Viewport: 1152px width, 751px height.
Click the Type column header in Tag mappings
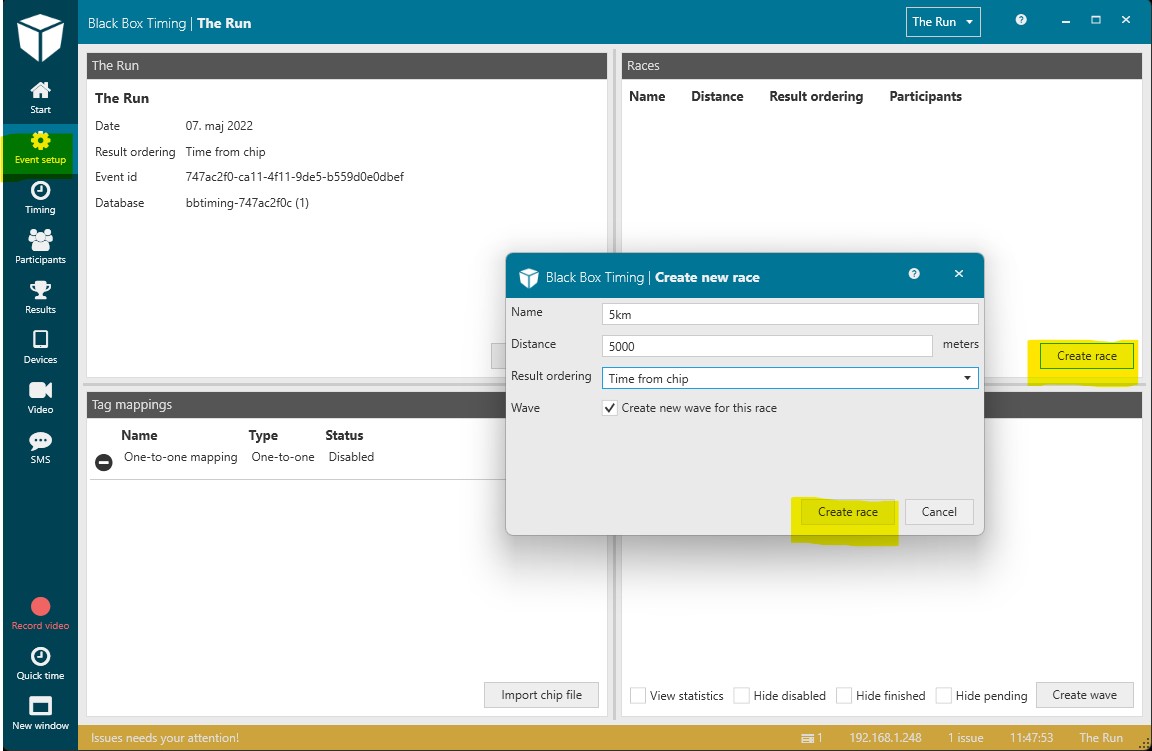point(263,435)
